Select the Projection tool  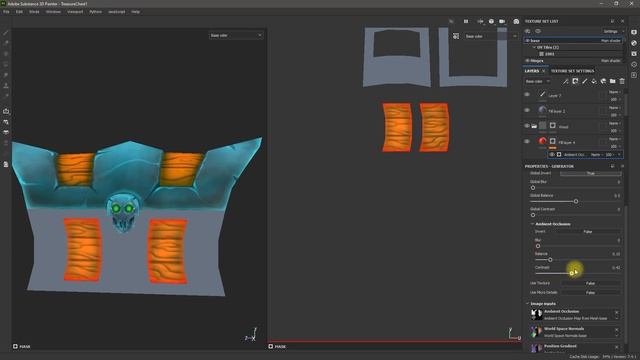tap(6, 54)
